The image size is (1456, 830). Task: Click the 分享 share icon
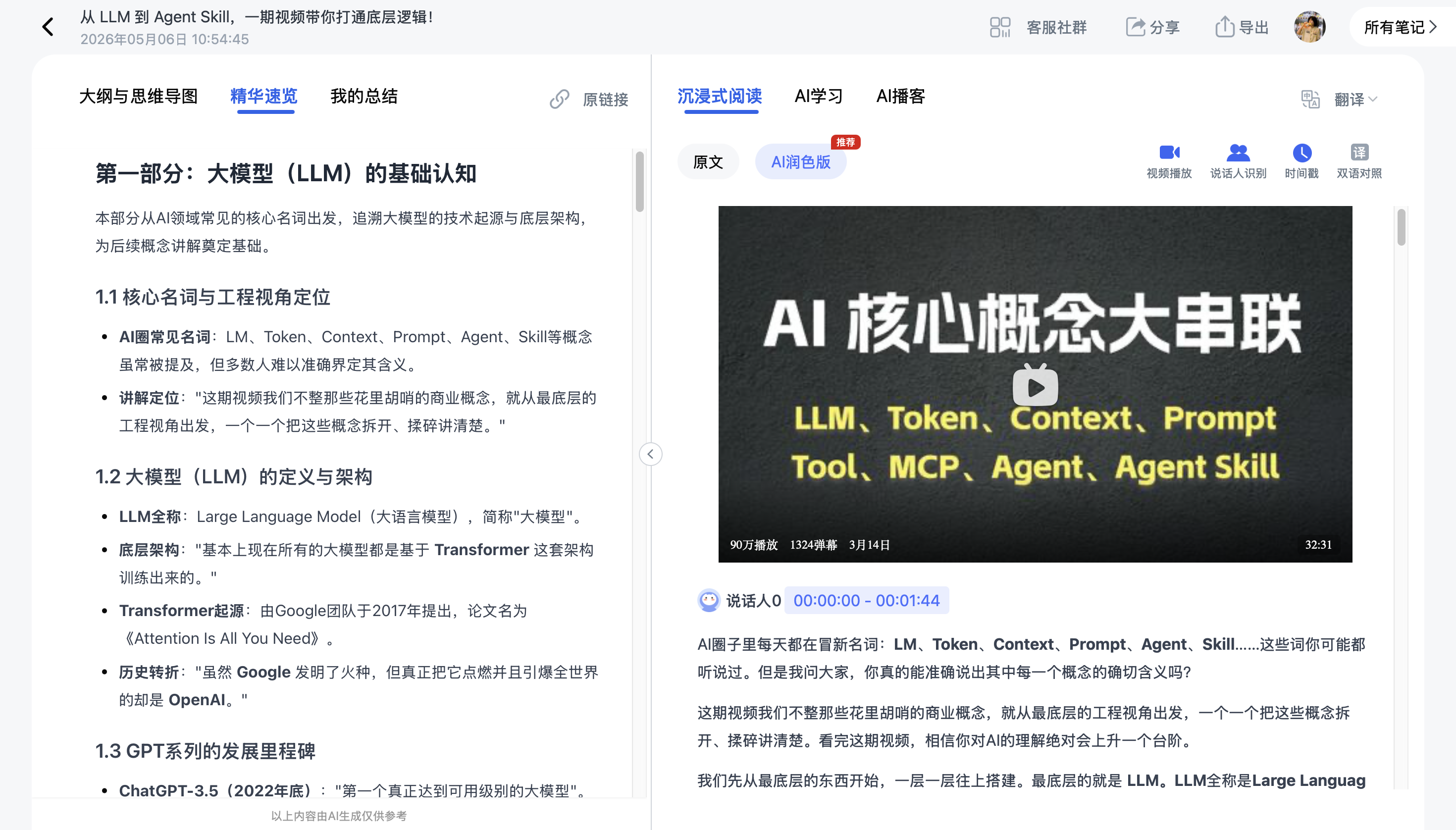(1135, 27)
